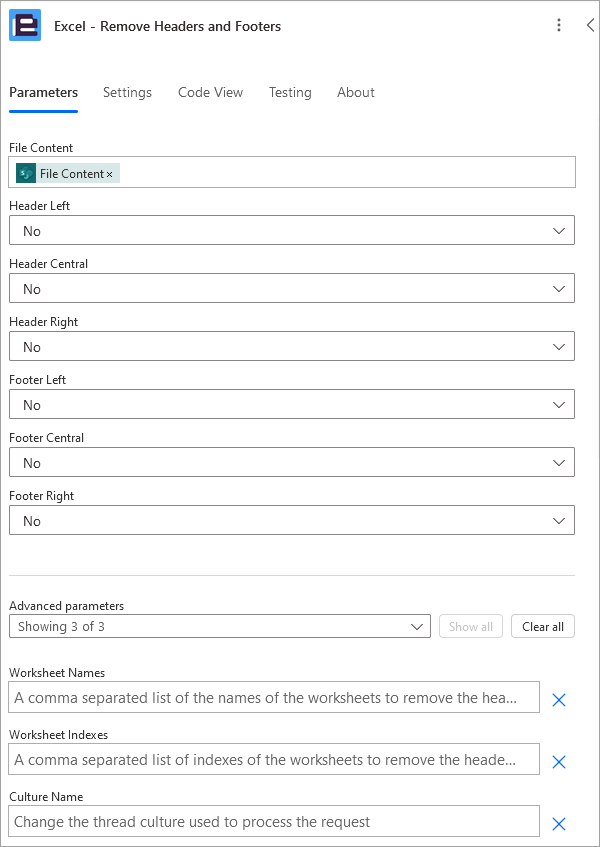Click the Encodian action icon in the header
This screenshot has width=600, height=847.
click(x=25, y=25)
